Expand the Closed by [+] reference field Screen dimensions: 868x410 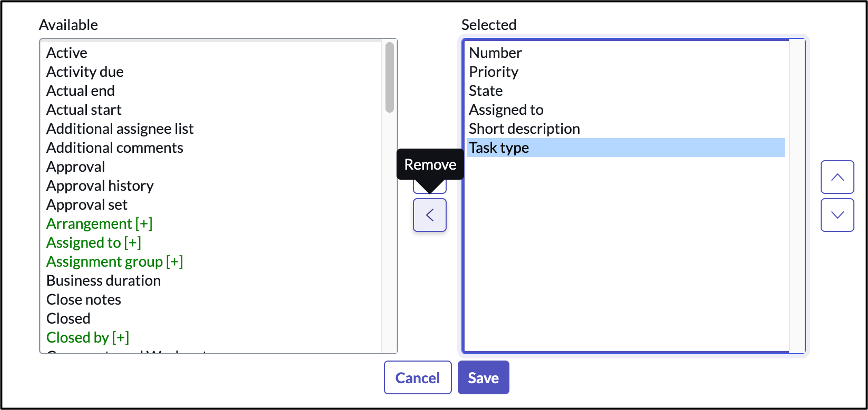[x=87, y=338]
